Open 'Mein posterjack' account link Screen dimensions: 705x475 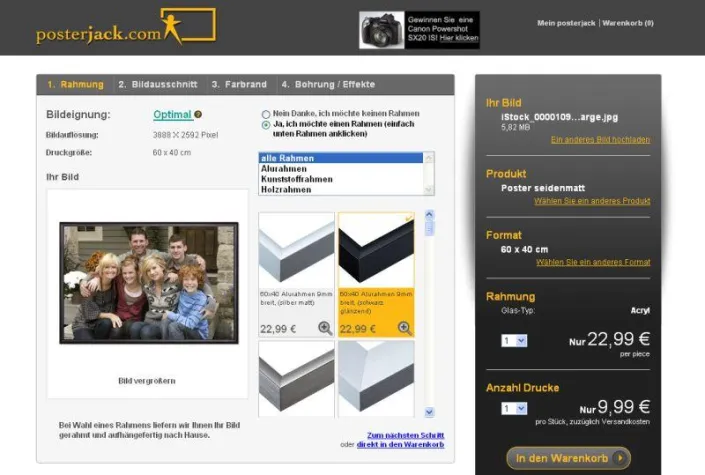566,23
